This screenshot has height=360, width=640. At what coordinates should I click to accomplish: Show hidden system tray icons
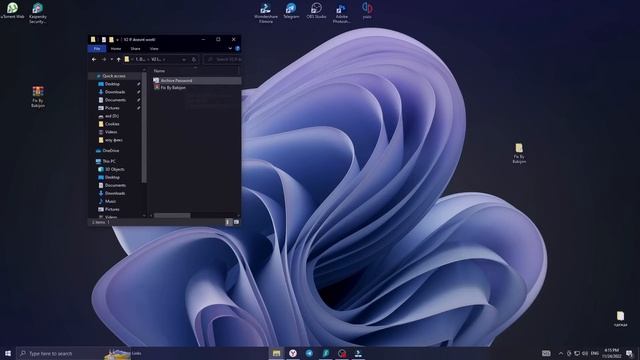560,353
